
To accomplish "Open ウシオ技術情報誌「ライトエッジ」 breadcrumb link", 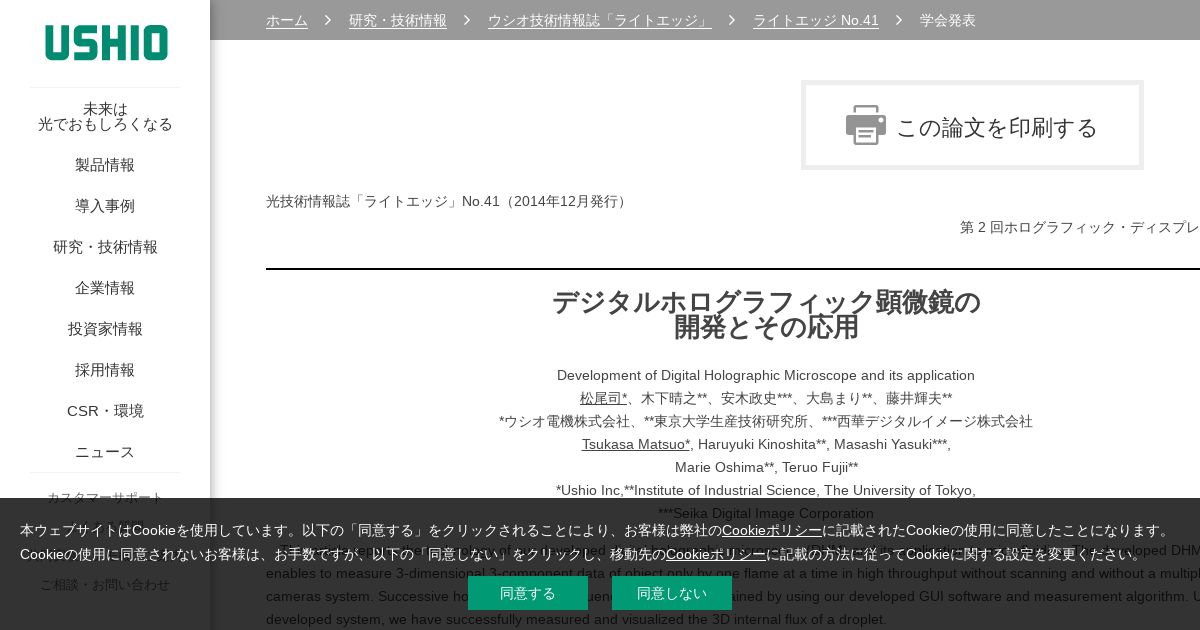I will pyautogui.click(x=600, y=20).
